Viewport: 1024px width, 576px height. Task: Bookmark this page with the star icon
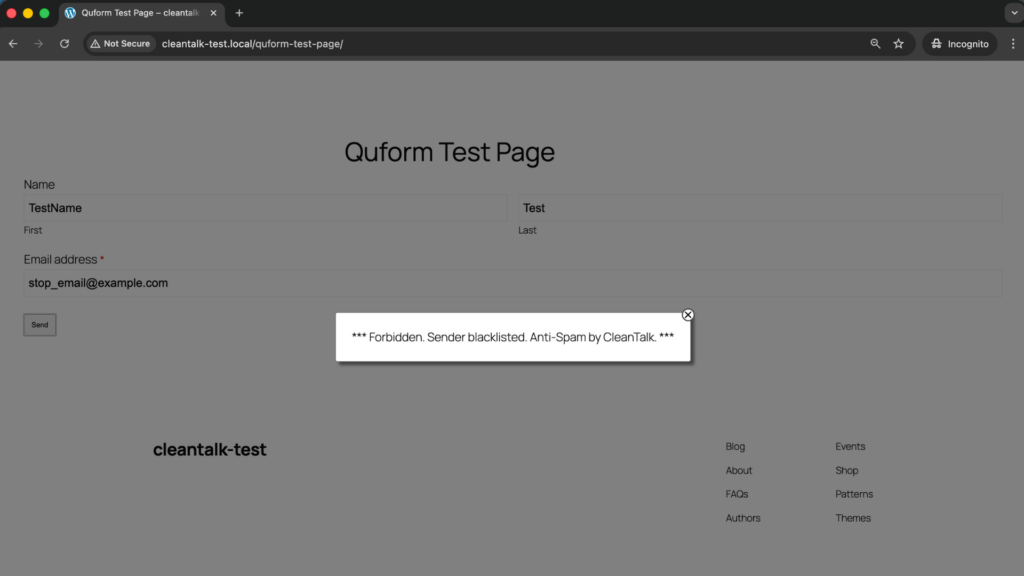coord(899,44)
